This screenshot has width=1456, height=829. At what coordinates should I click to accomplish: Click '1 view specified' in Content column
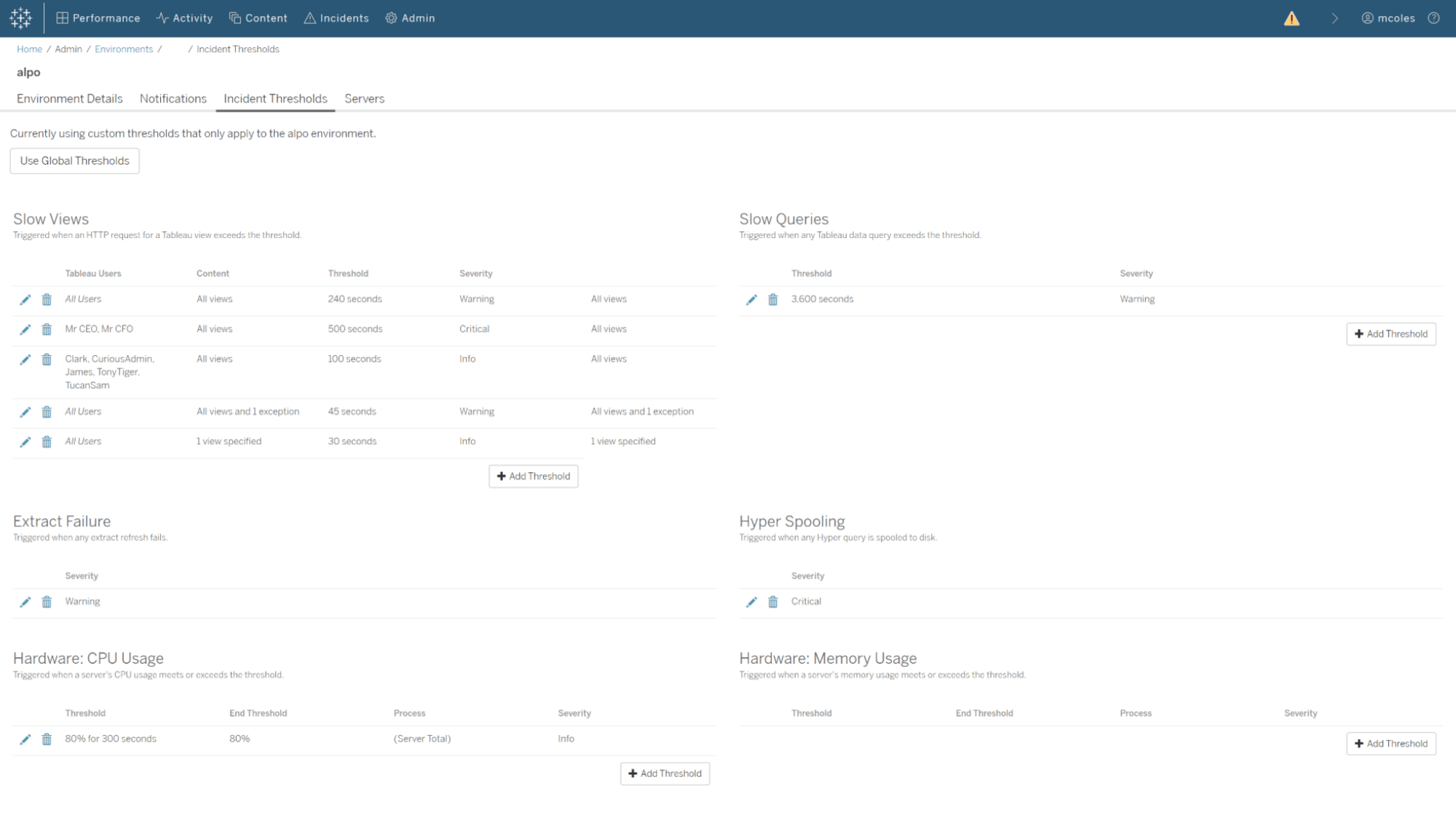point(229,441)
